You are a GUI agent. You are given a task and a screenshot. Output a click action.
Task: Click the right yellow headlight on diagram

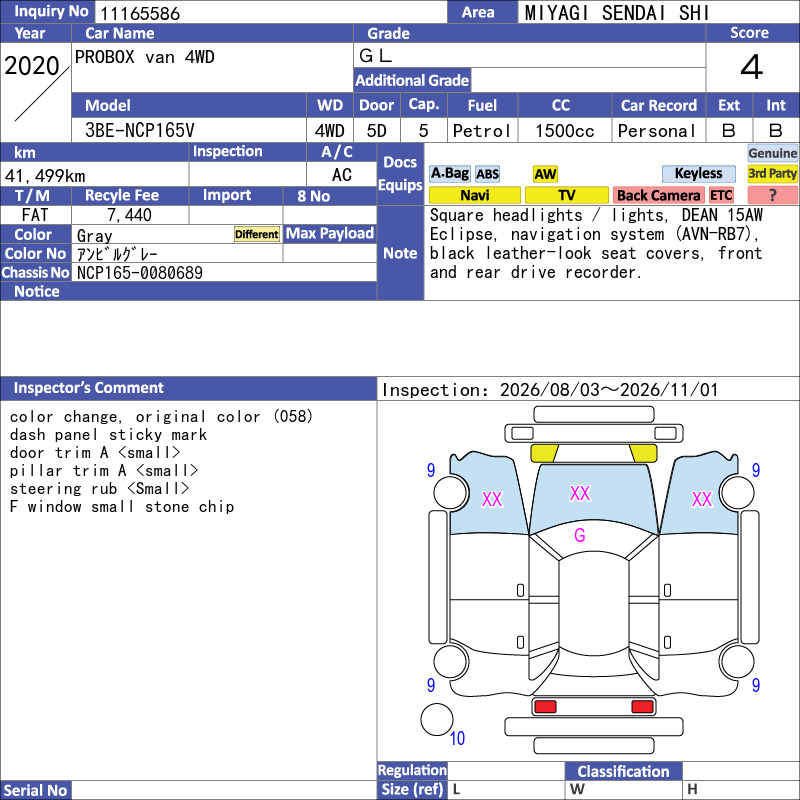[643, 453]
